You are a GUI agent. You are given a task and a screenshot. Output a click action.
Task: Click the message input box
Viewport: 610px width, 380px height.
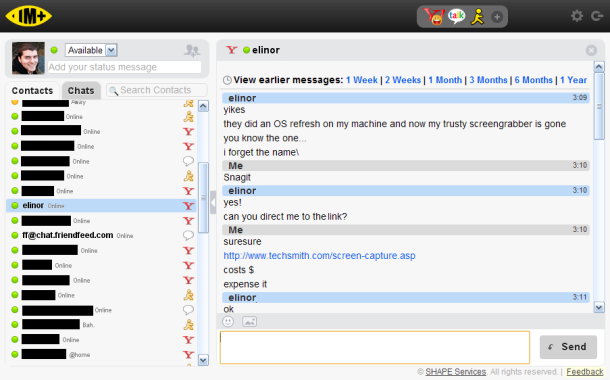click(x=375, y=347)
